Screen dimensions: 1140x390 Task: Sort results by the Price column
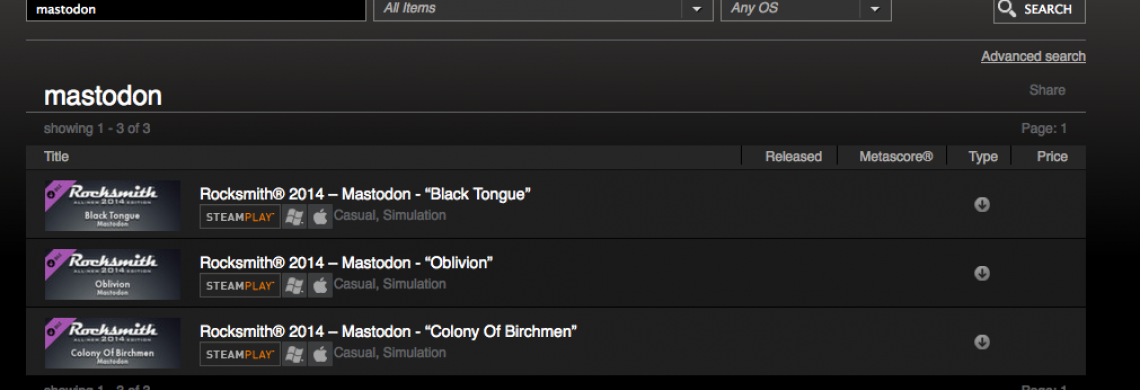coord(1052,156)
